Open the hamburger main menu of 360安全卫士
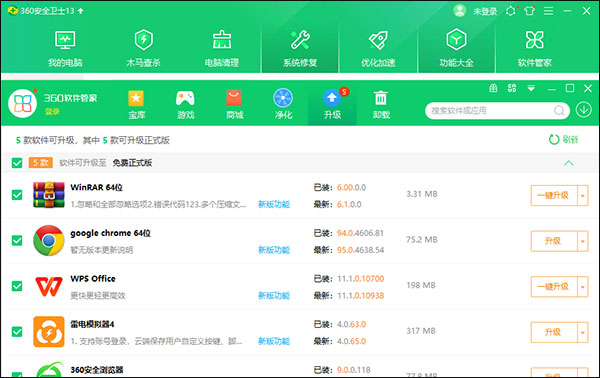 coord(548,11)
